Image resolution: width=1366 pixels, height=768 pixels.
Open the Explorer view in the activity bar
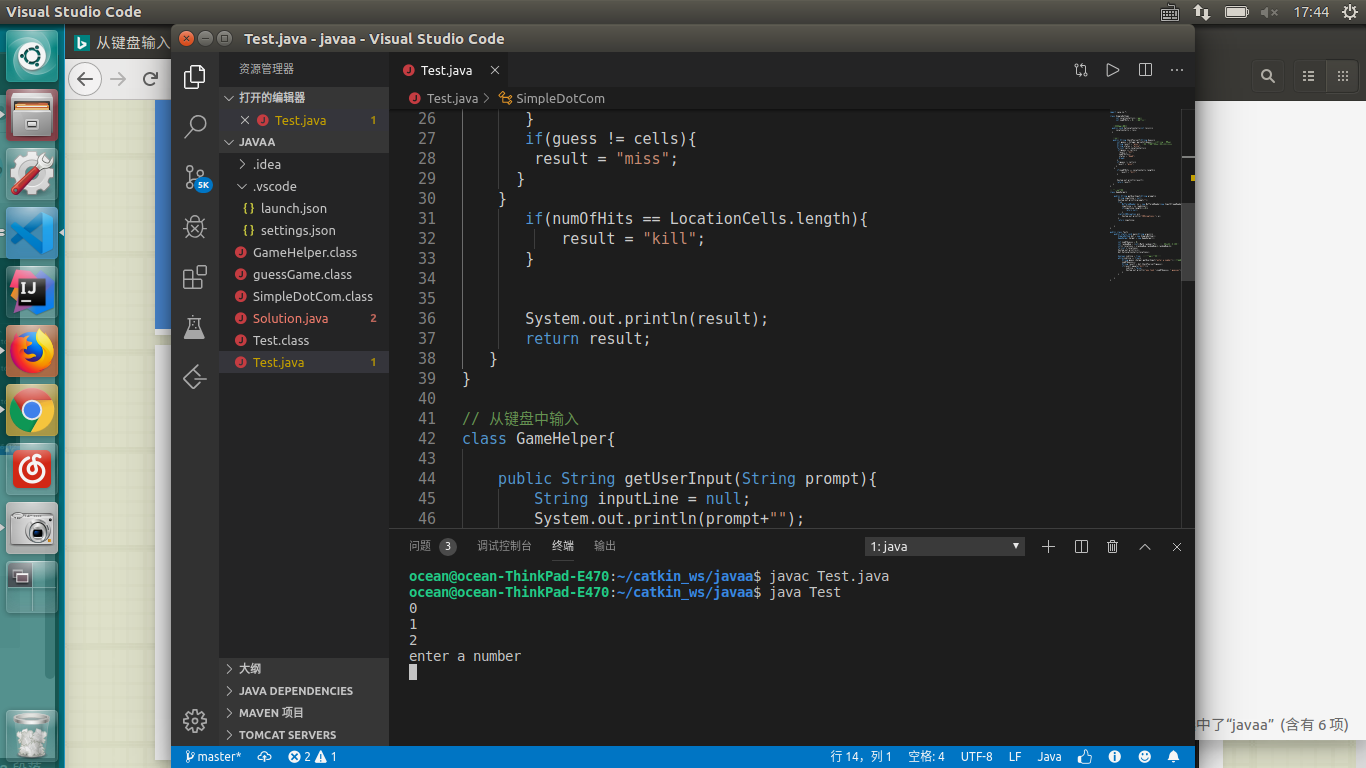click(x=194, y=76)
